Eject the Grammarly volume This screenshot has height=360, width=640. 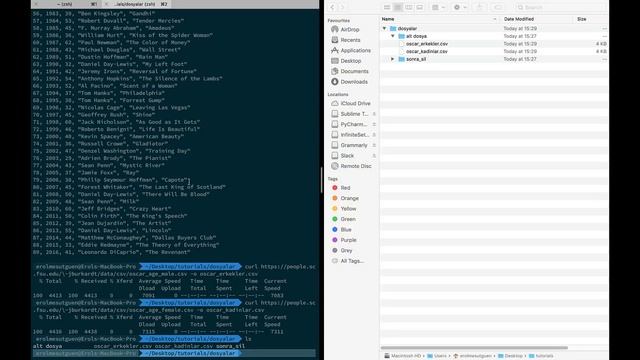coord(374,145)
